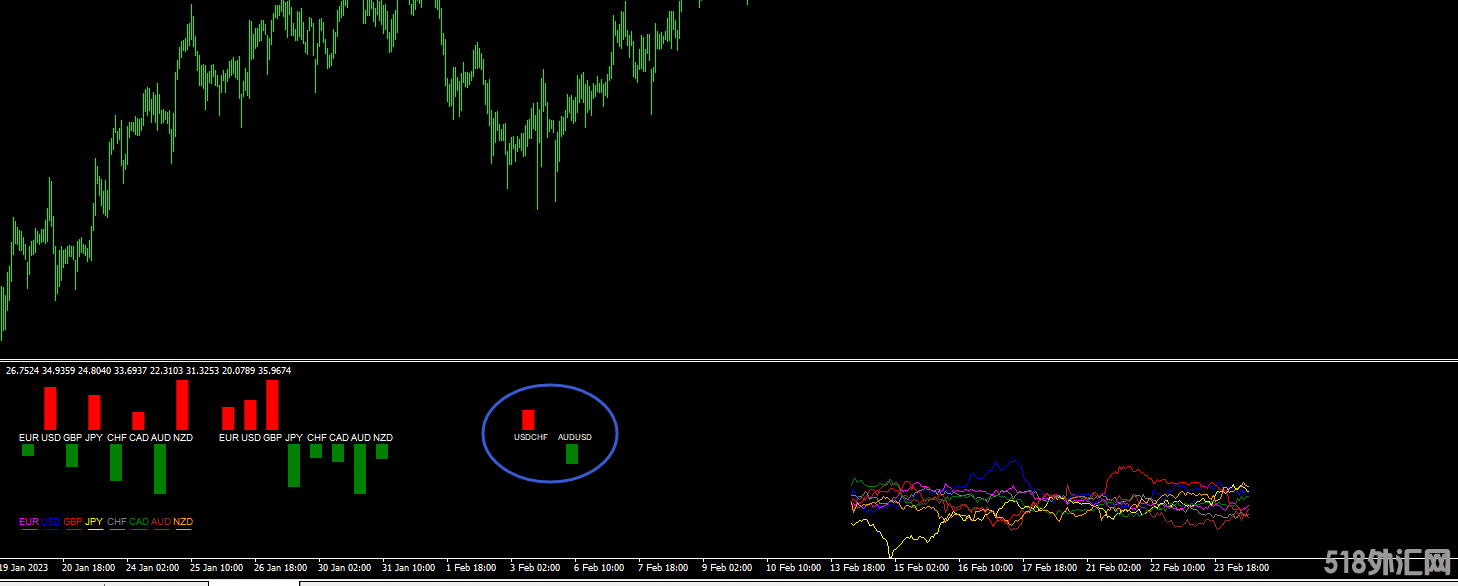Click indicator value 24.8040
1458x586 pixels.
94,371
